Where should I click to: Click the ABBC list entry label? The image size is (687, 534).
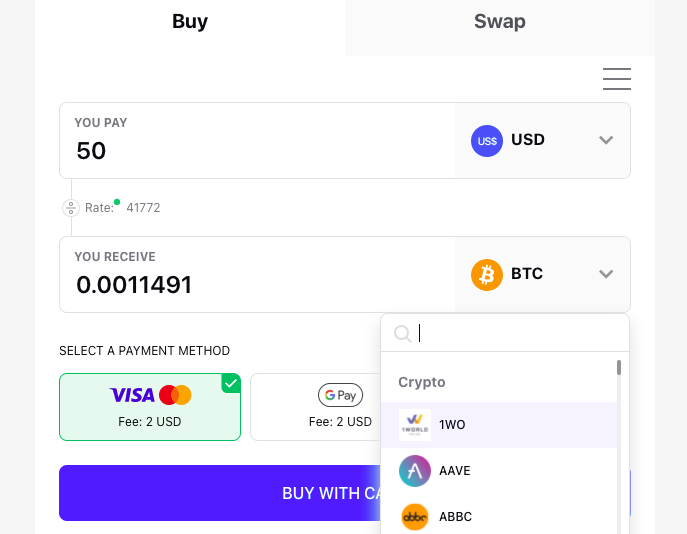click(455, 517)
